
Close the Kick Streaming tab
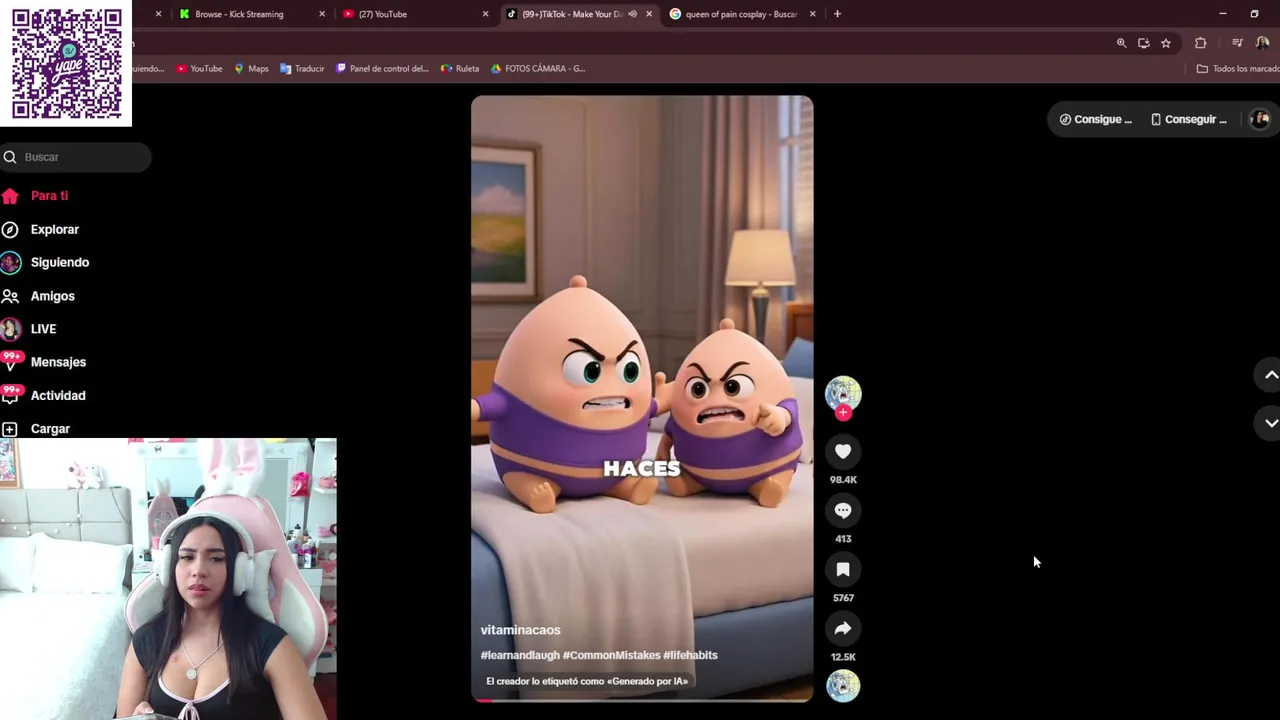(x=322, y=14)
